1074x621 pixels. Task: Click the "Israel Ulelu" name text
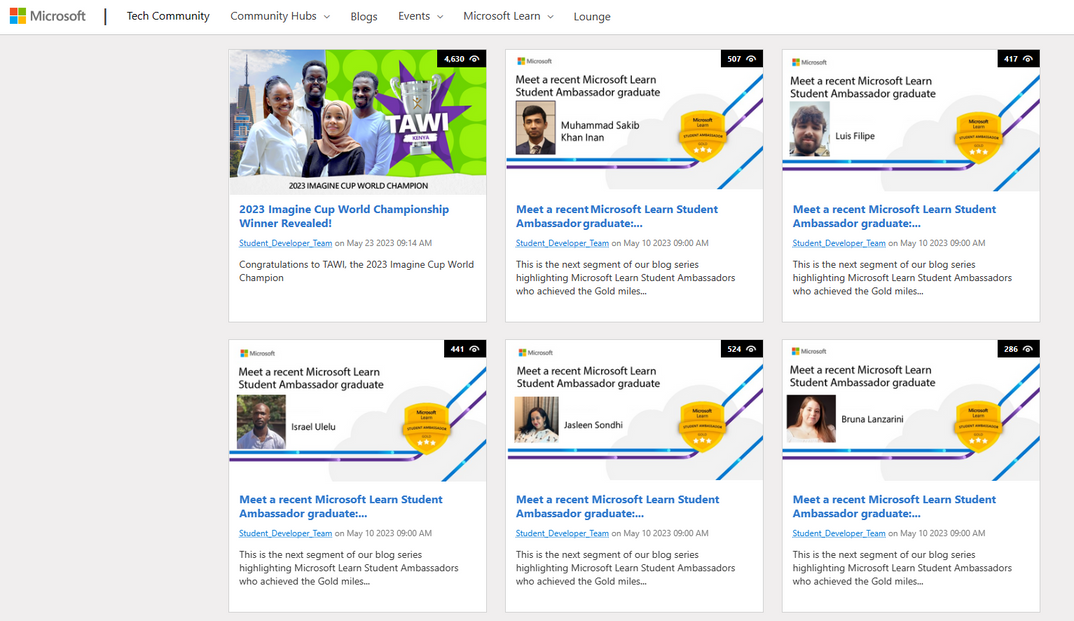click(x=314, y=427)
